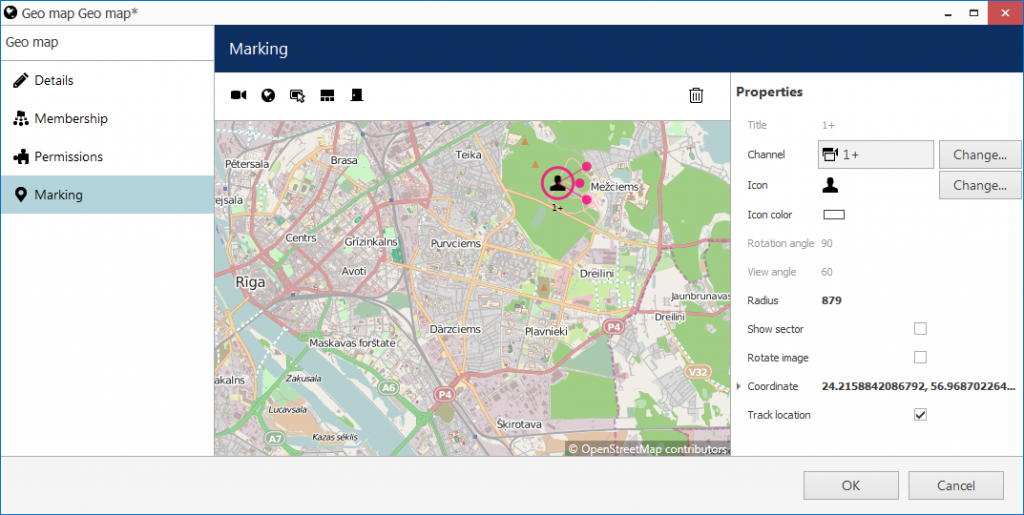Click the video wall layout toolbar icon

327,95
